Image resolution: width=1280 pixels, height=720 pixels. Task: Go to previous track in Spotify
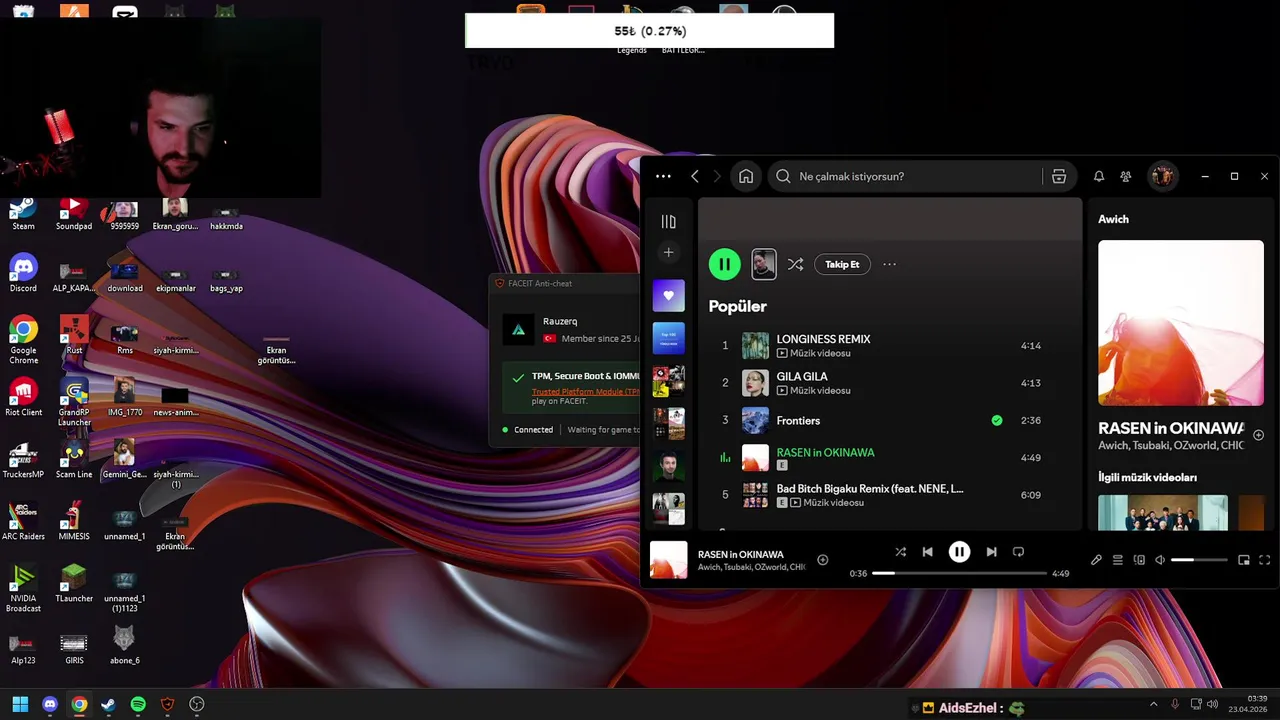[927, 552]
